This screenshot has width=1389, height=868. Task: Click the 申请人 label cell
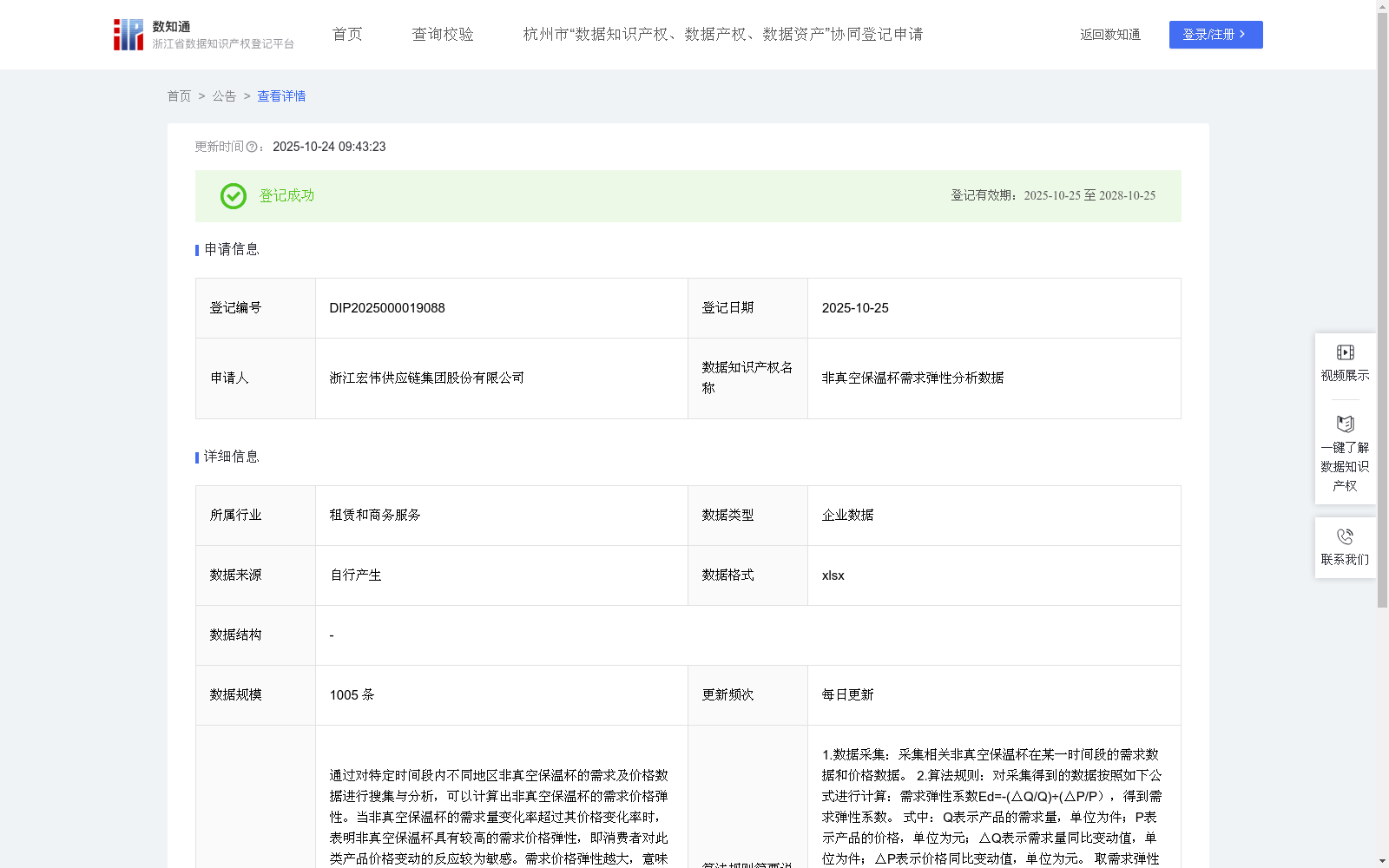[x=255, y=378]
